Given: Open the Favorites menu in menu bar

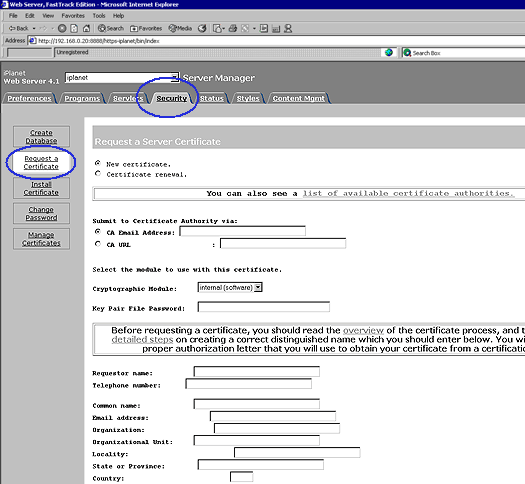Looking at the screenshot, I should point(73,16).
